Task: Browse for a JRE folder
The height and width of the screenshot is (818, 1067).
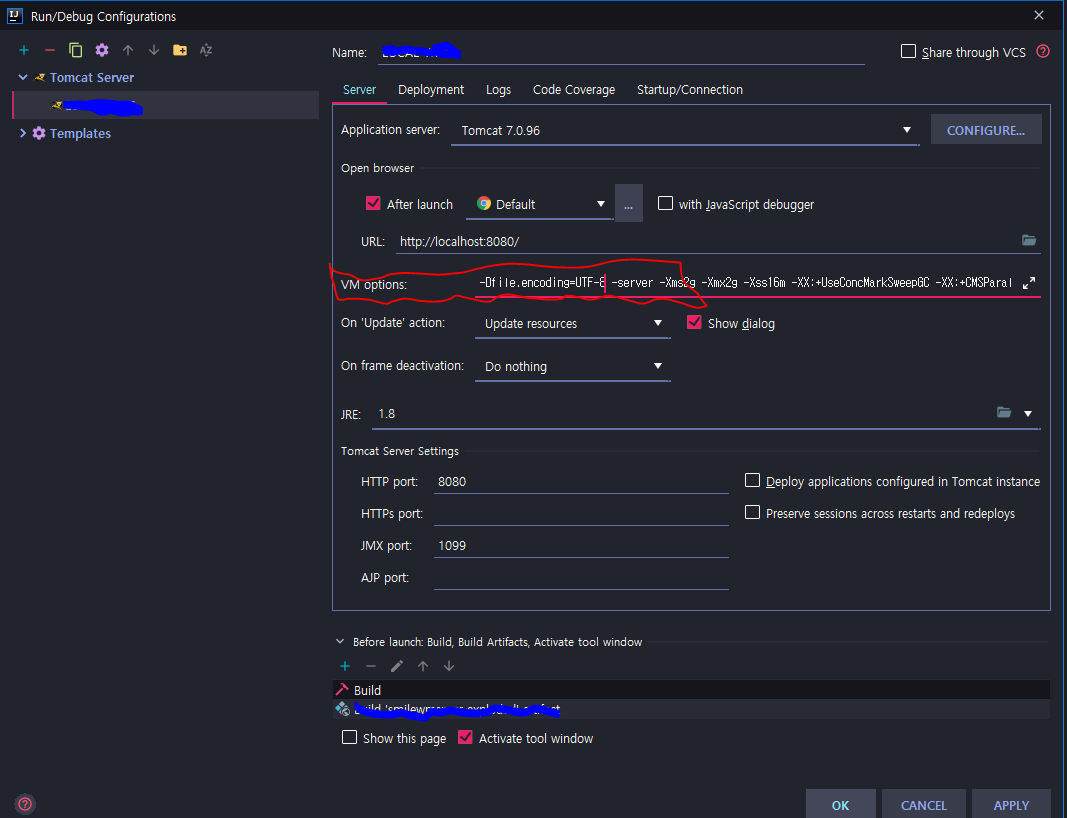Action: (x=1004, y=412)
